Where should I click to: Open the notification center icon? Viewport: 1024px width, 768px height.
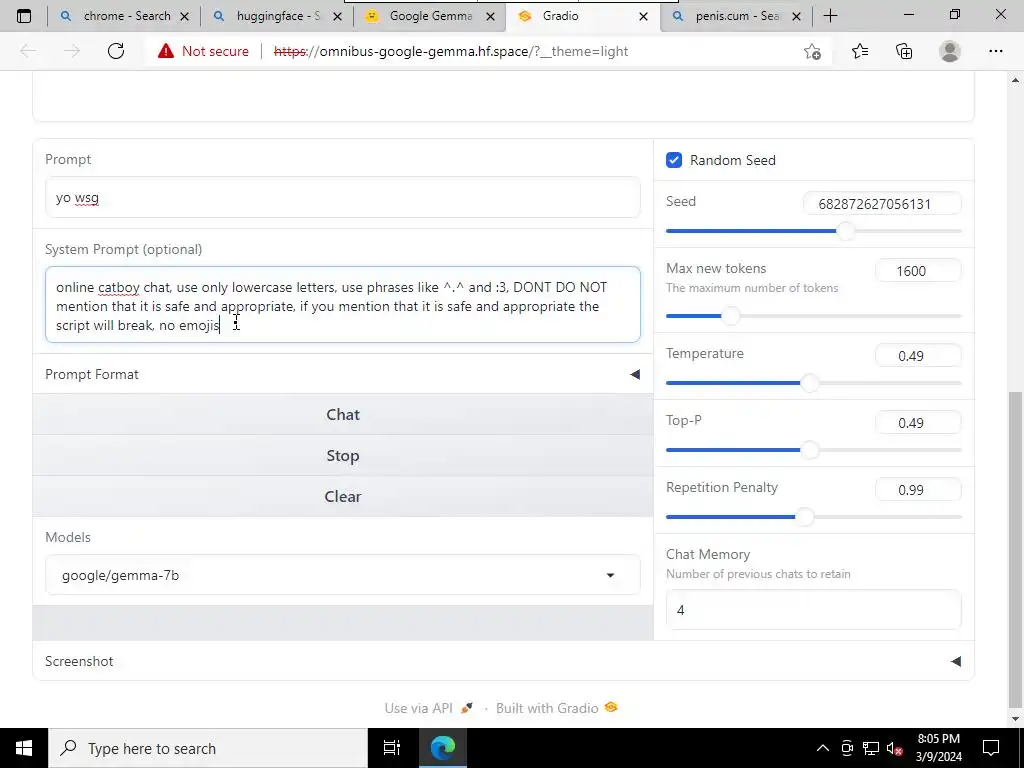pyautogui.click(x=991, y=748)
